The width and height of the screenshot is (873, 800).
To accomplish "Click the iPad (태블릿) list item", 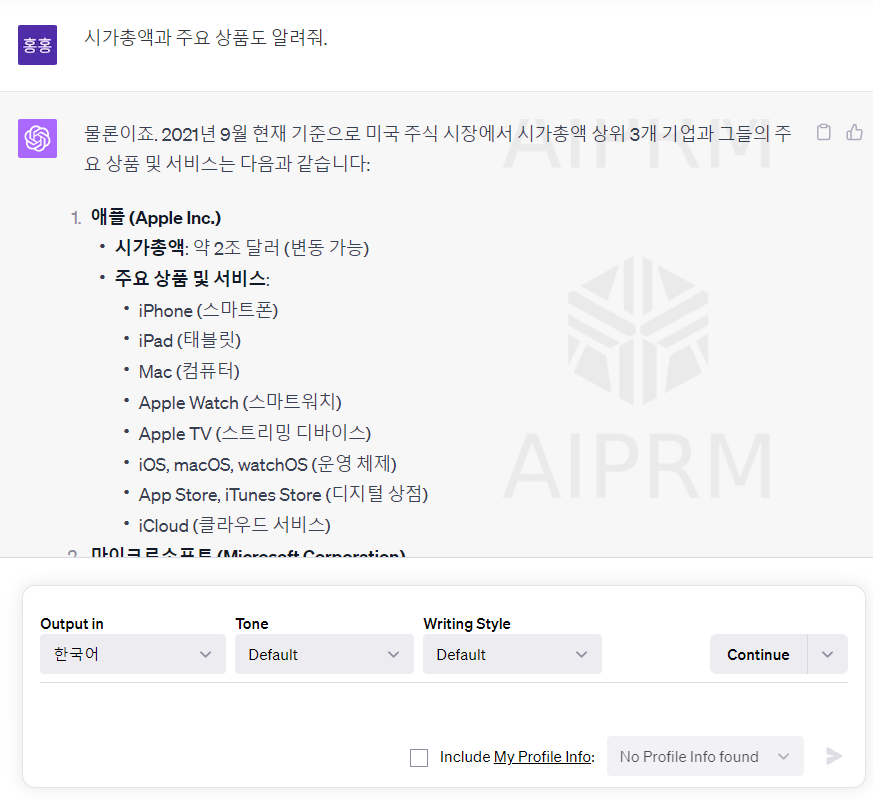I will pyautogui.click(x=190, y=340).
